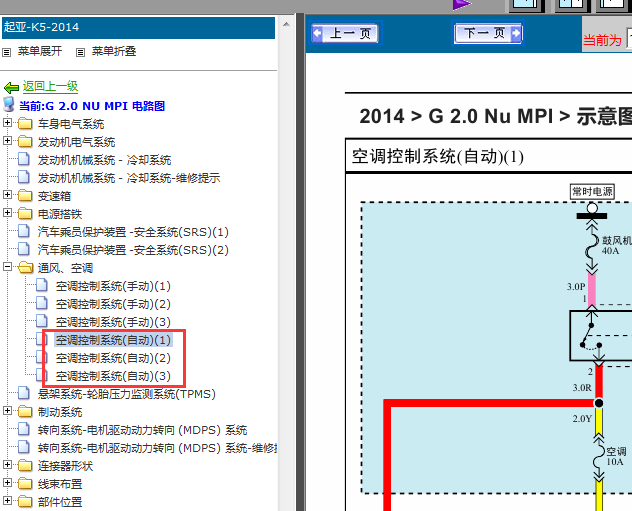Viewport: 632px width, 511px height.
Task: Open 空调控制系统(自动)(2) diagram
Action: pyautogui.click(x=113, y=358)
